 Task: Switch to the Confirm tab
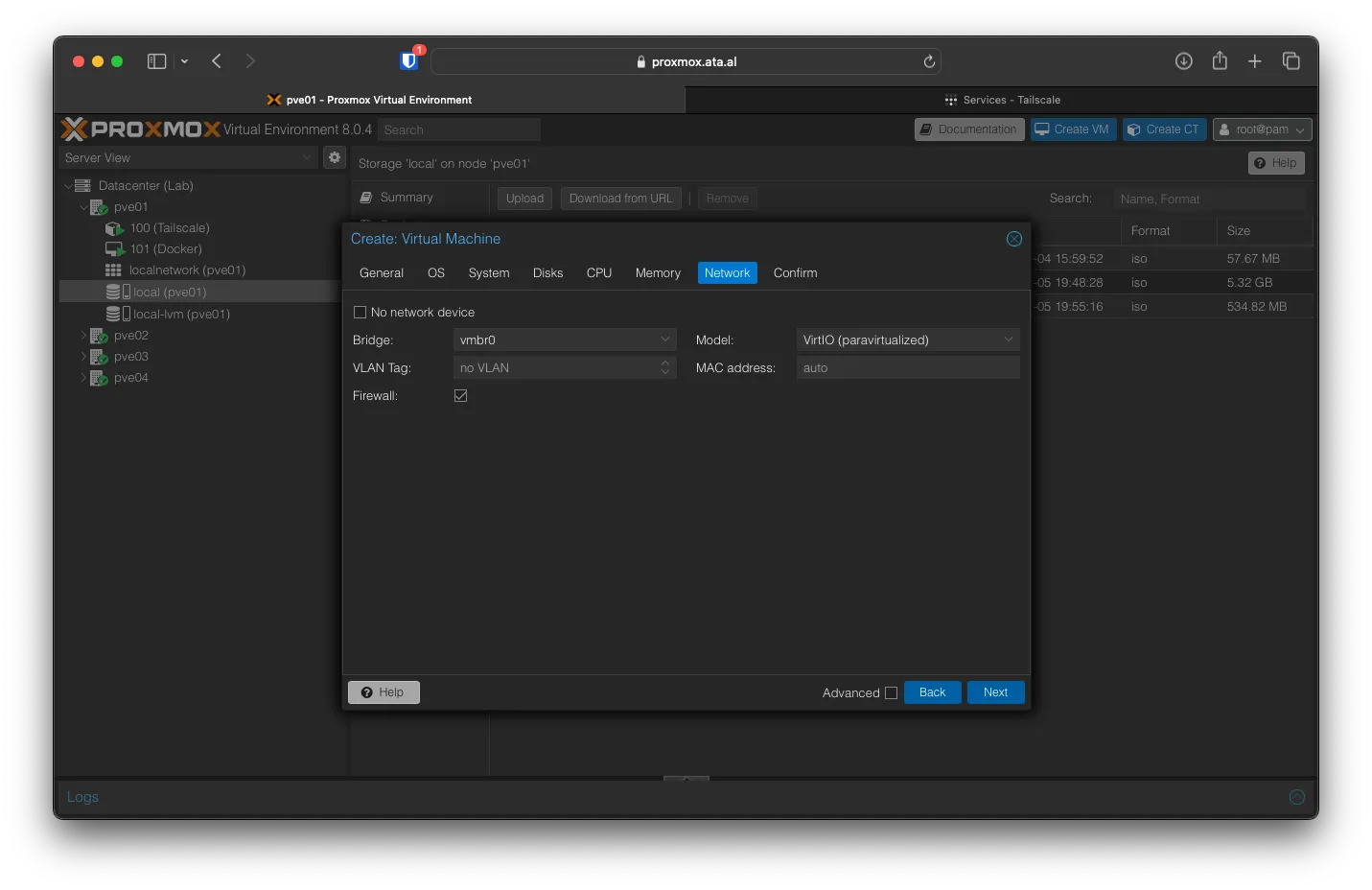[x=796, y=273]
